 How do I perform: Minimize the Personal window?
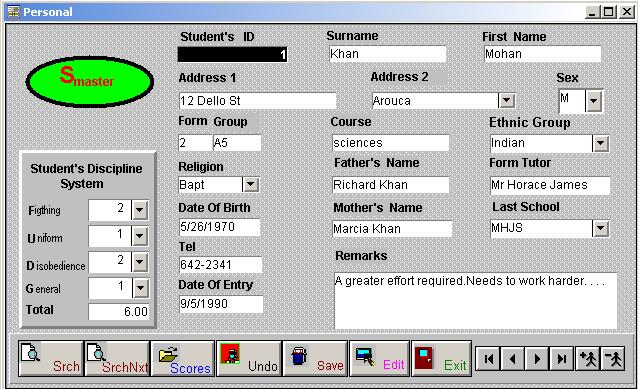(592, 12)
